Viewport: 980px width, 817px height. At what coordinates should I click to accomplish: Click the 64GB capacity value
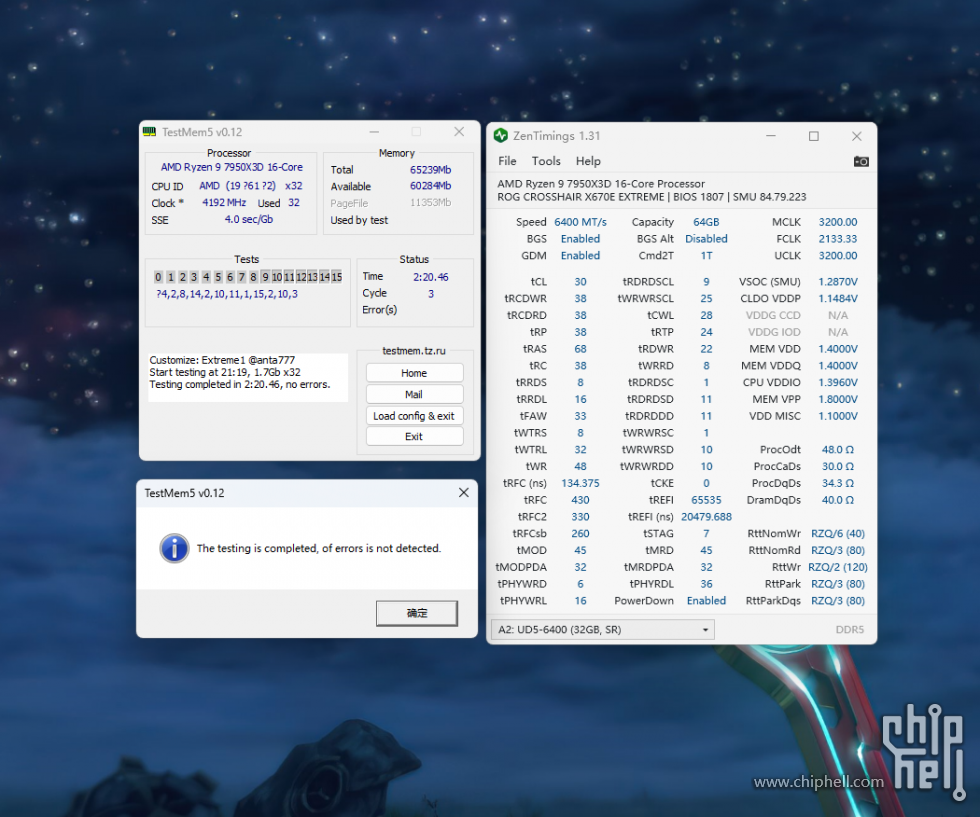click(706, 222)
